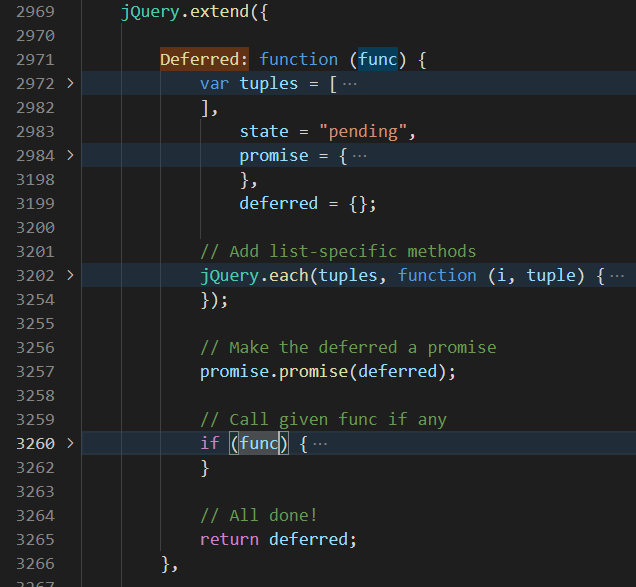Click the ellipsis after 'tuple) {'
The image size is (636, 587).
coord(617,276)
